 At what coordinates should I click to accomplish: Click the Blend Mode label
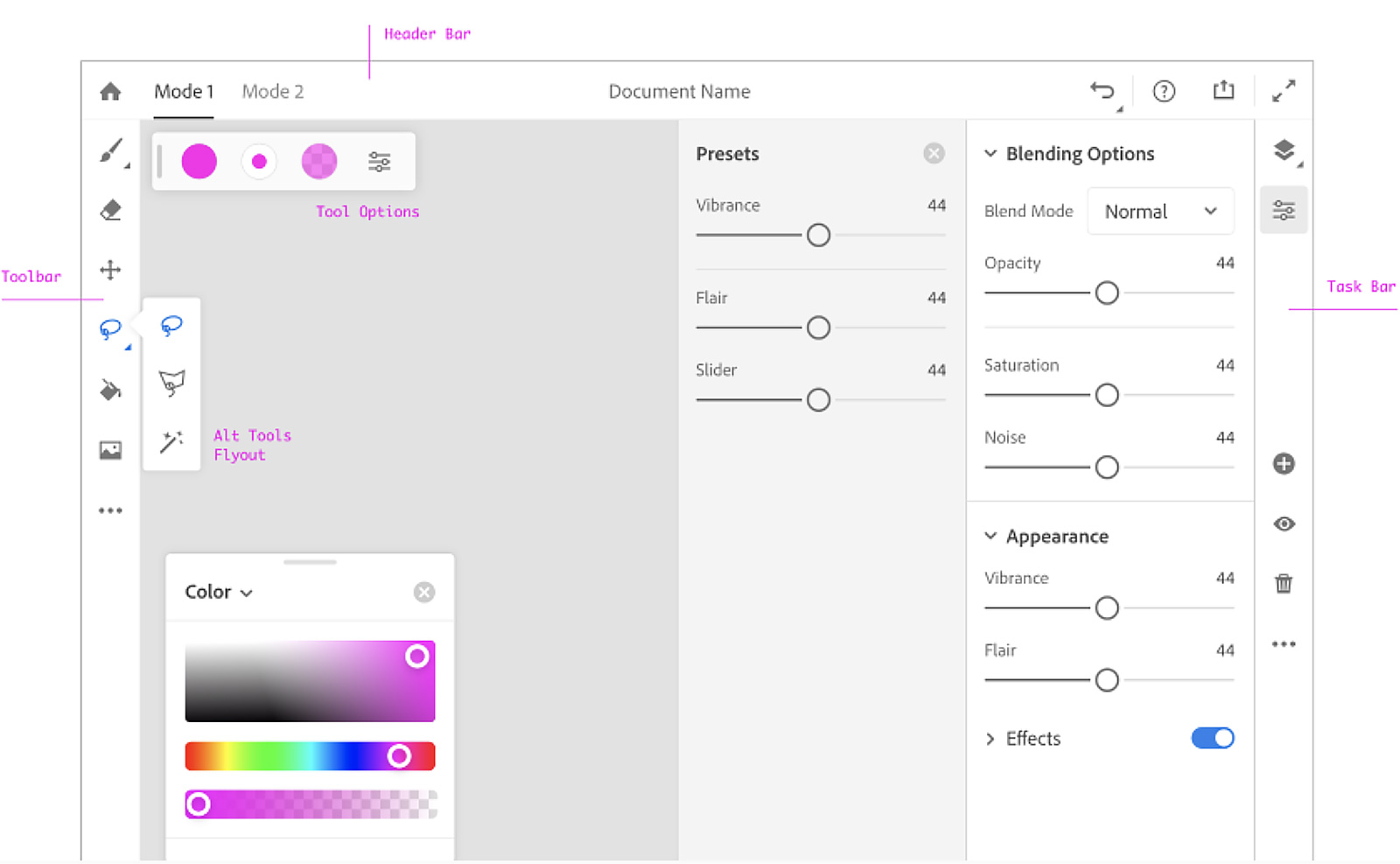coord(1028,211)
